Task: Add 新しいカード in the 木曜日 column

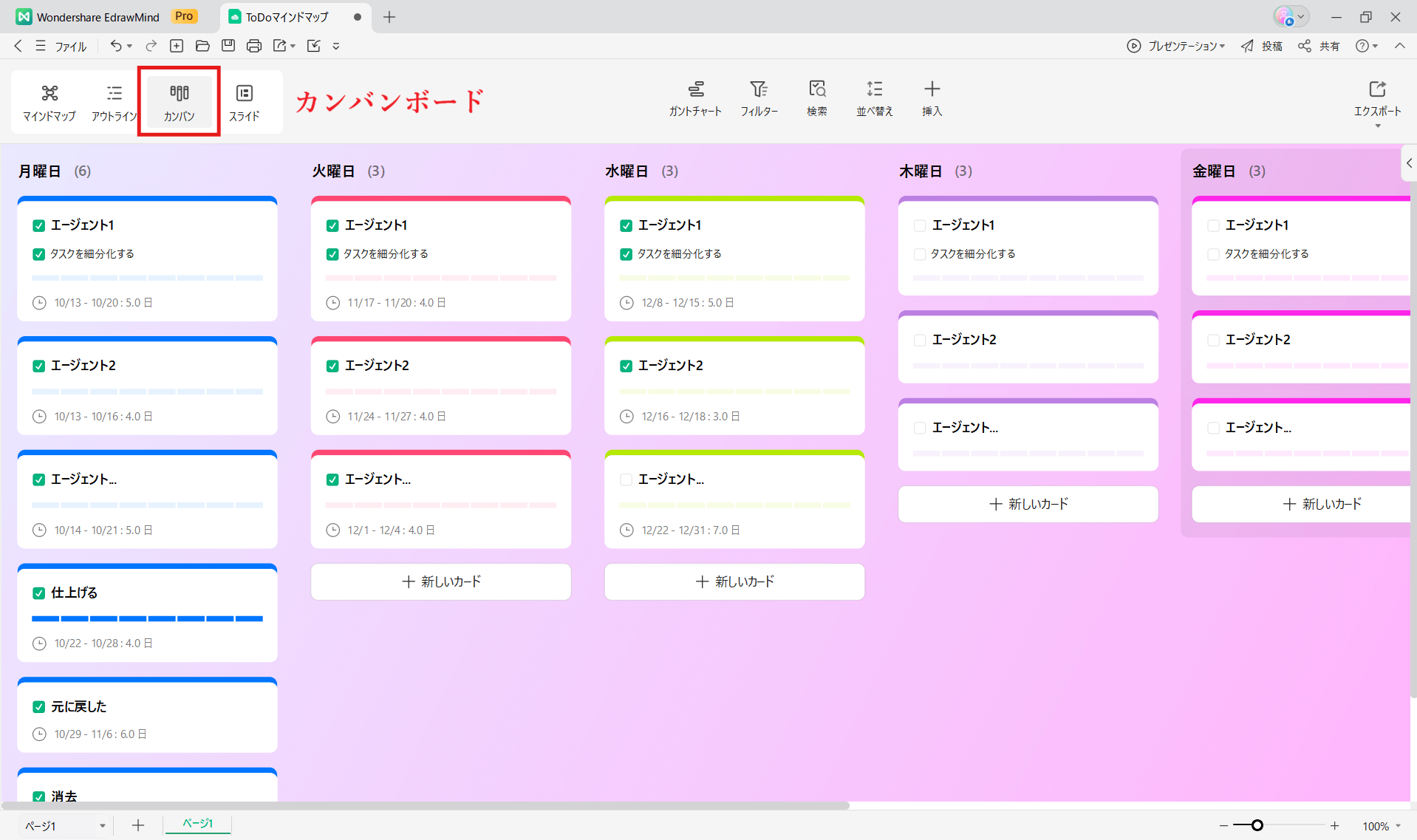Action: (1028, 504)
